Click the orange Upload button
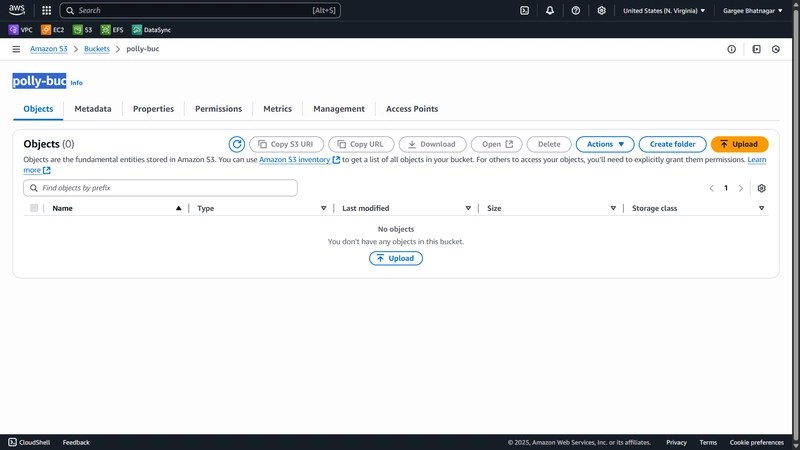 (739, 144)
